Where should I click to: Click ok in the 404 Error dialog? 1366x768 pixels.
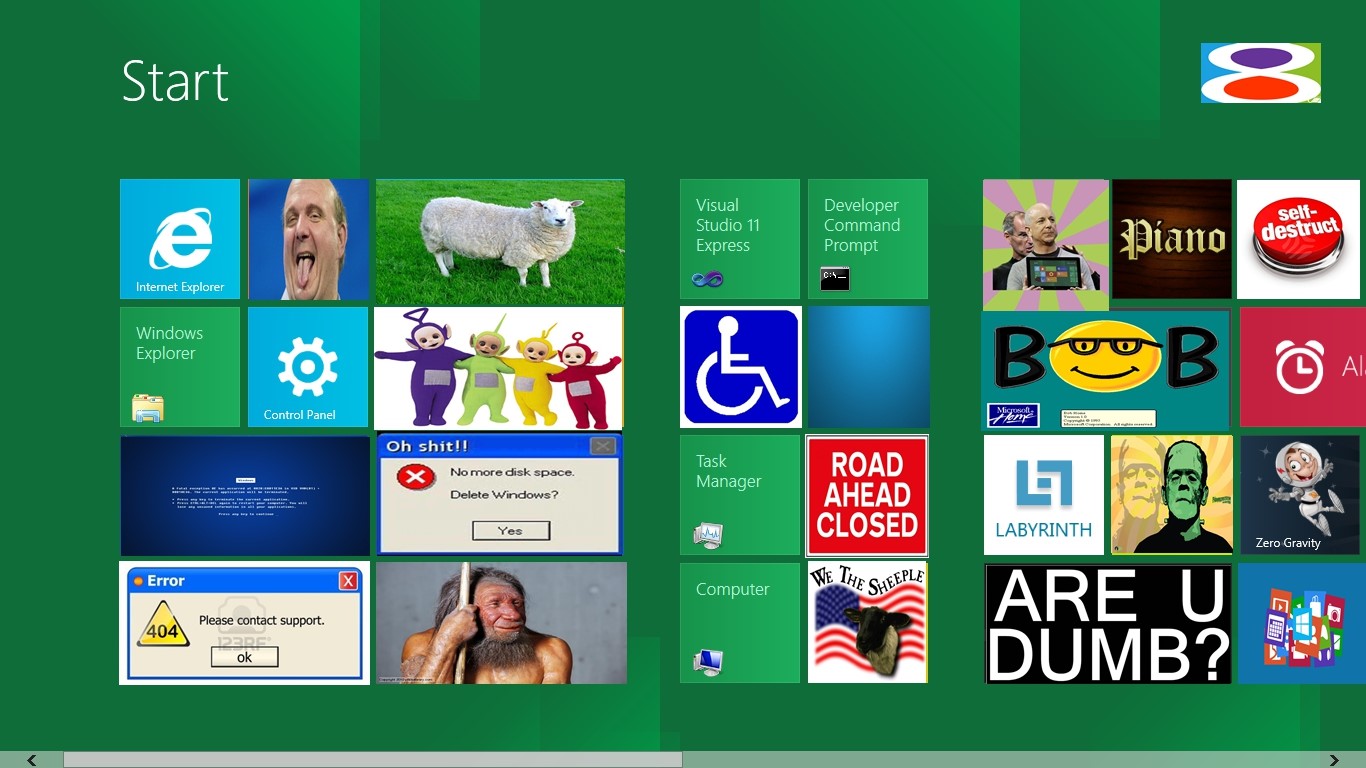(244, 657)
